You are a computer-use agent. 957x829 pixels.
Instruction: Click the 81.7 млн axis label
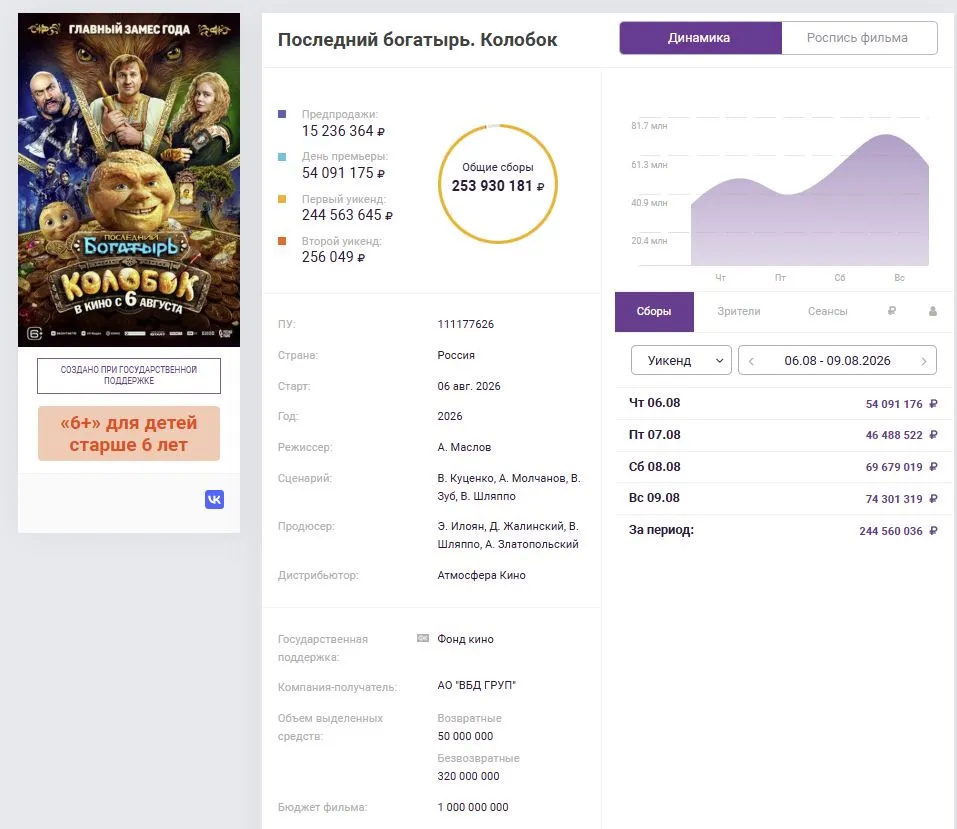[649, 126]
